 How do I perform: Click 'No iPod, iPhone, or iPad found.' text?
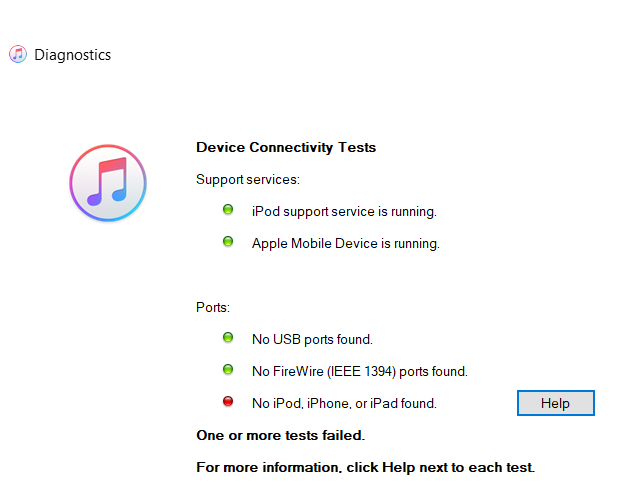344,403
